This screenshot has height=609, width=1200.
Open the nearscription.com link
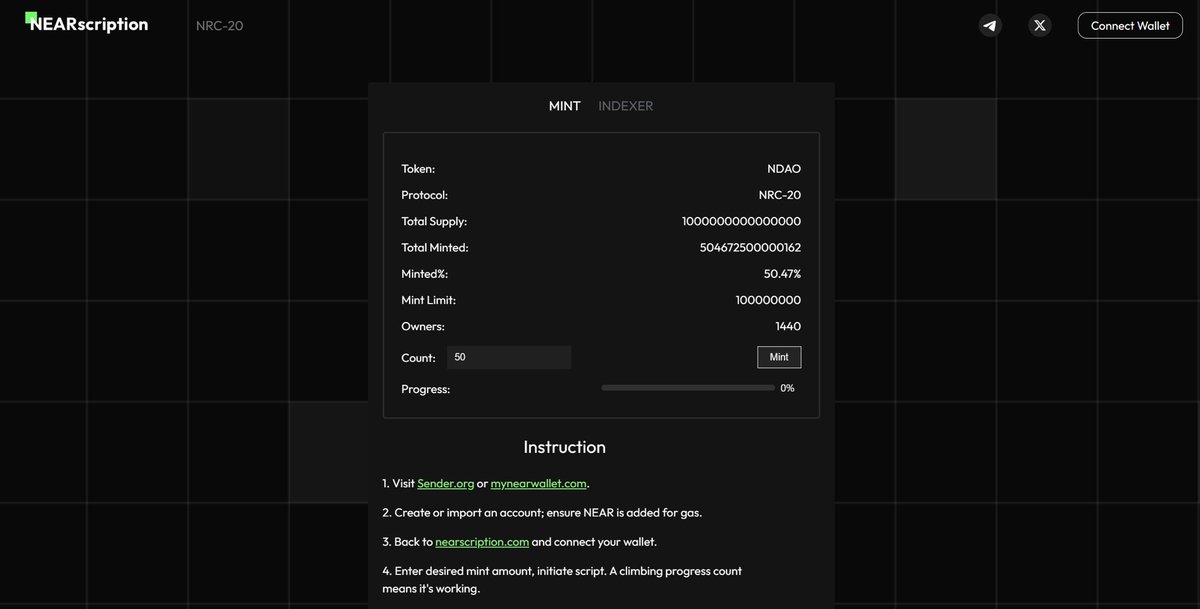click(x=482, y=542)
